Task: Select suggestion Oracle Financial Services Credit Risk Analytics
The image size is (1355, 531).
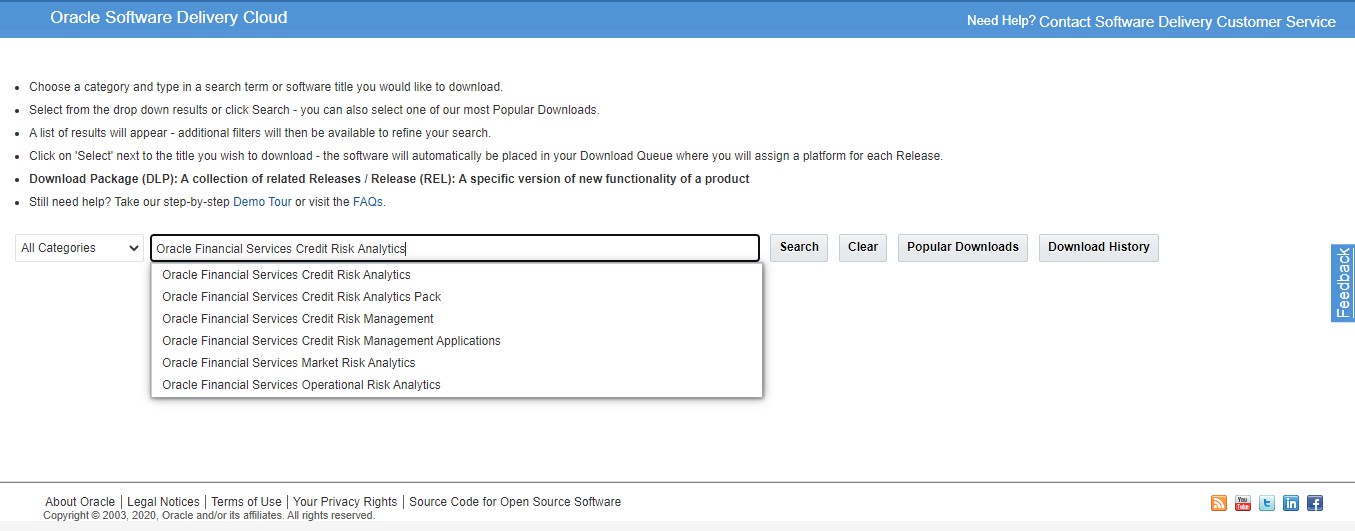Action: pyautogui.click(x=457, y=275)
